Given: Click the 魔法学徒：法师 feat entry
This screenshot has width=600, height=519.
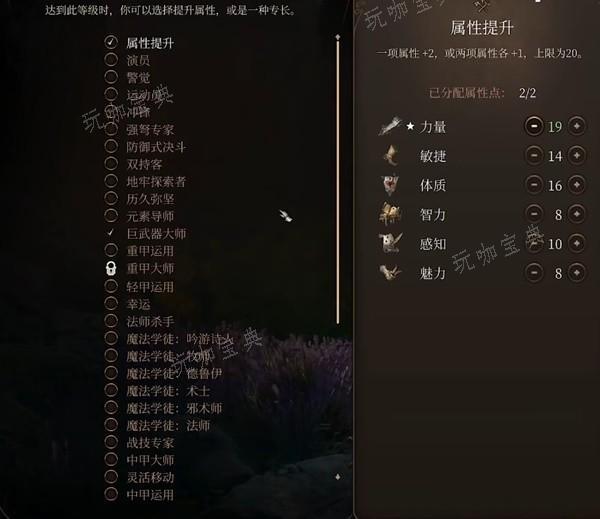Looking at the screenshot, I should (x=168, y=425).
